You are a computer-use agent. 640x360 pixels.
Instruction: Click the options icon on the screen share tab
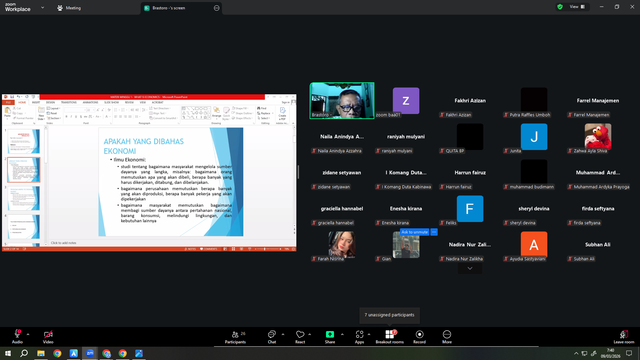pyautogui.click(x=217, y=8)
